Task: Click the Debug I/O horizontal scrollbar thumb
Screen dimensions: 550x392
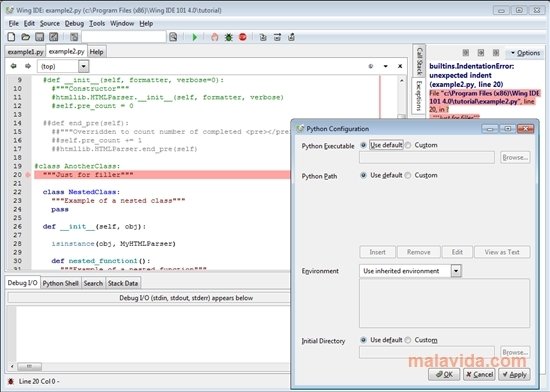Action: (29, 366)
